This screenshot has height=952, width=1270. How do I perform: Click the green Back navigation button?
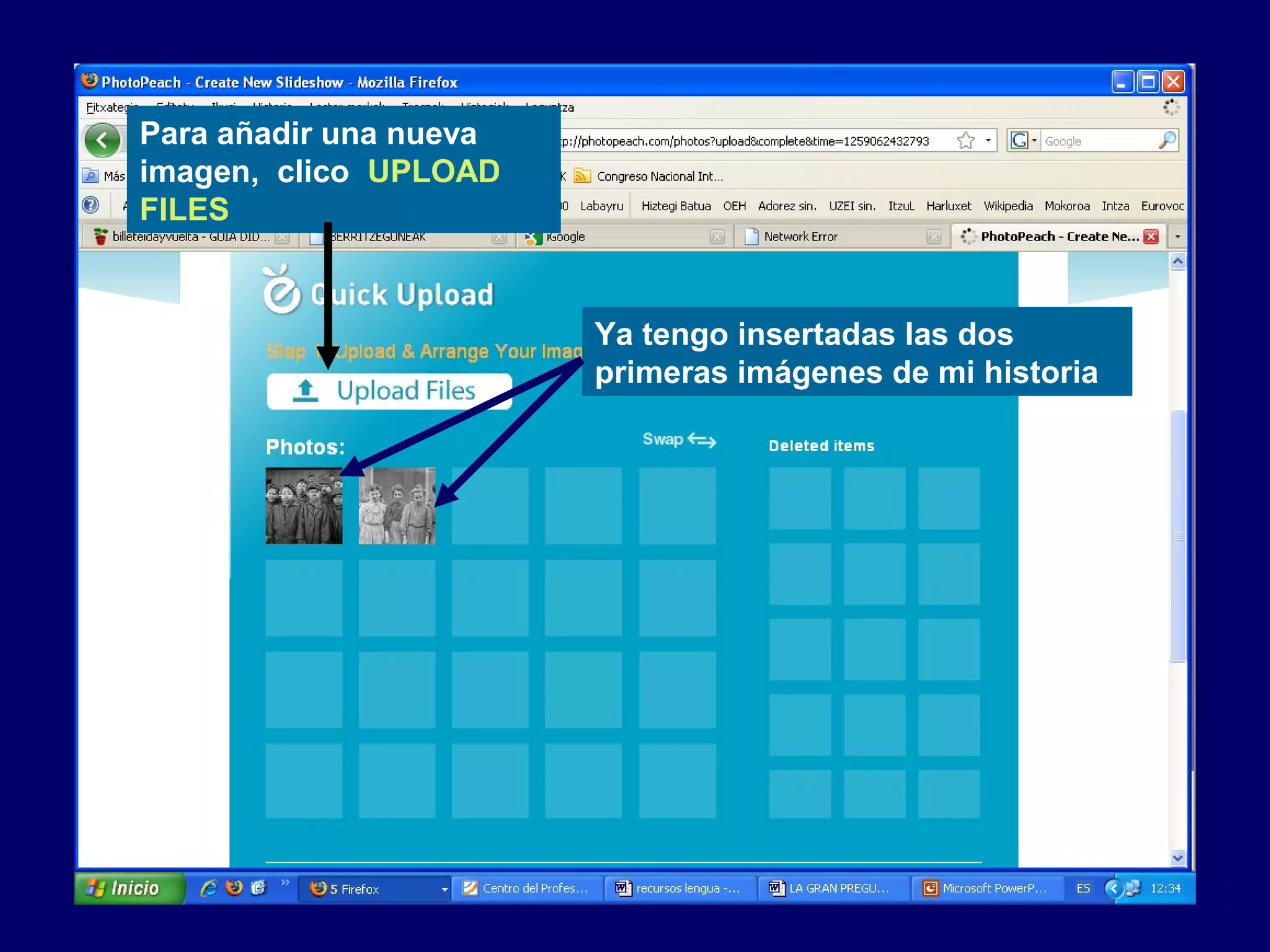[102, 141]
